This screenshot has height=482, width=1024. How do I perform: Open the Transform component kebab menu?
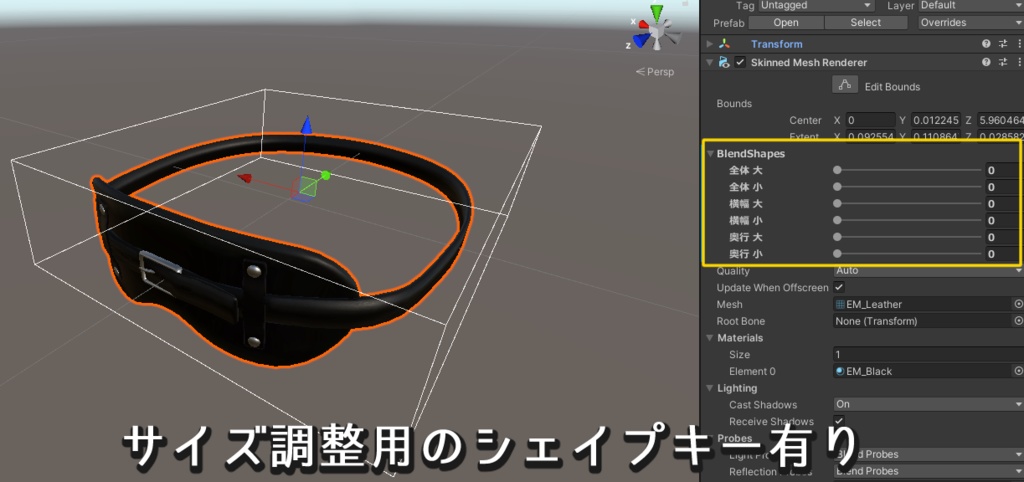[1019, 44]
